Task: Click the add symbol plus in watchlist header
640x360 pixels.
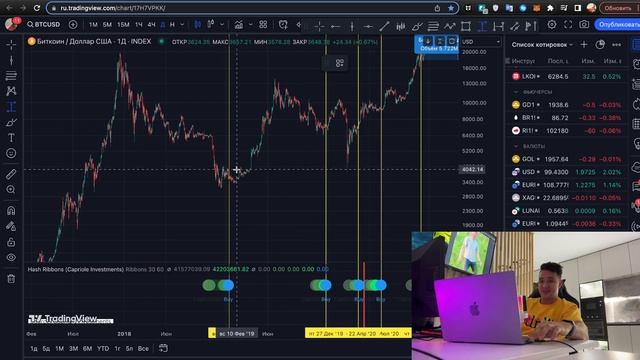Action: point(584,44)
